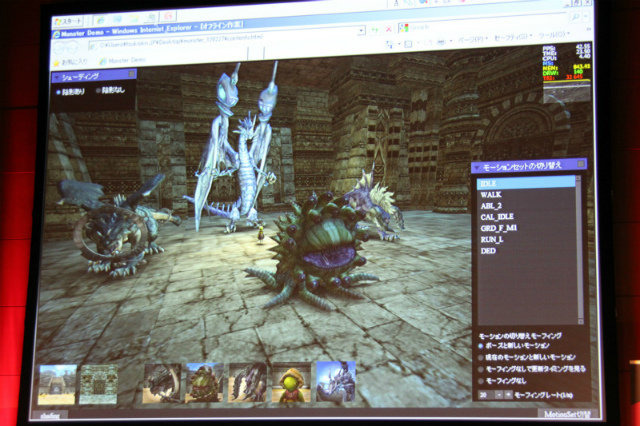The height and width of the screenshot is (426, 640).
Task: Open the shading tab at bottom left
Action: pos(51,416)
